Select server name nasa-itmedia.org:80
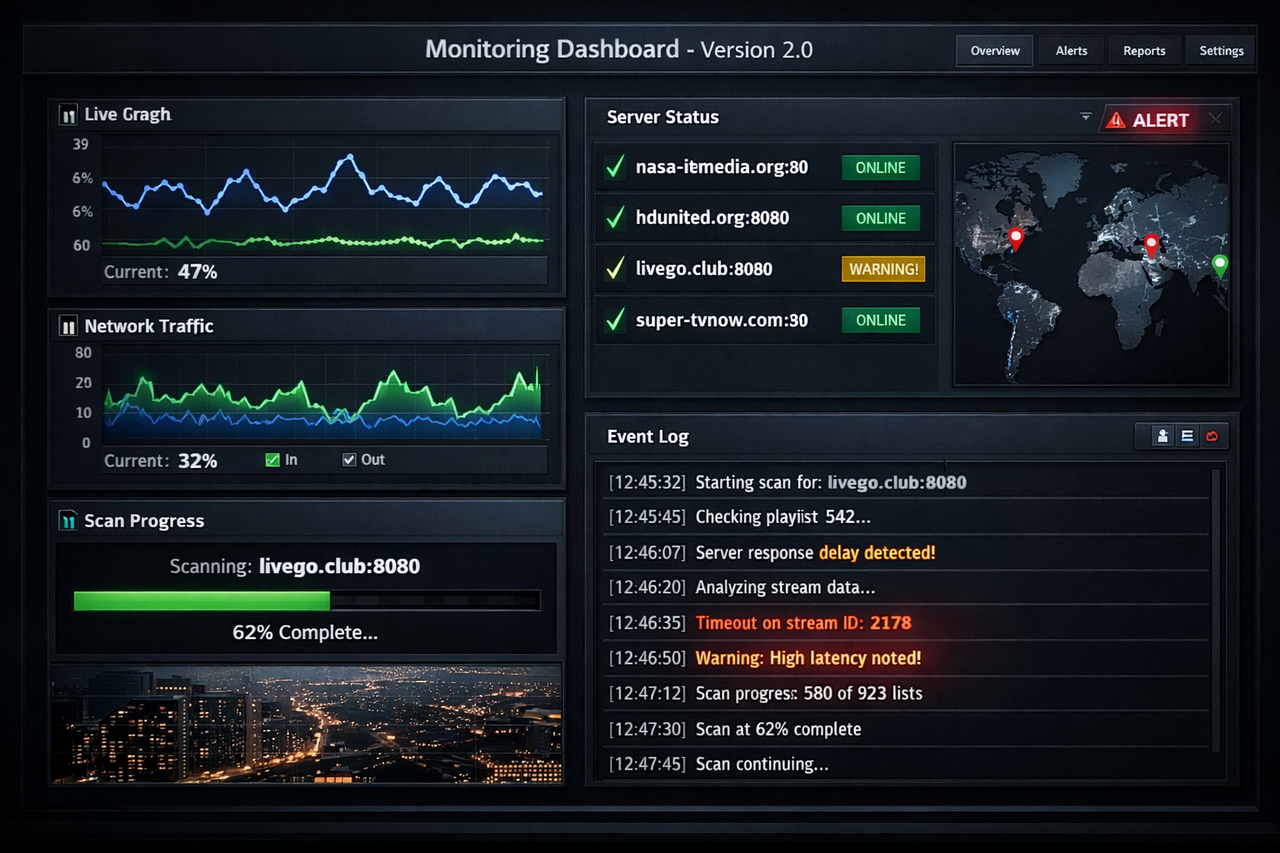 722,167
